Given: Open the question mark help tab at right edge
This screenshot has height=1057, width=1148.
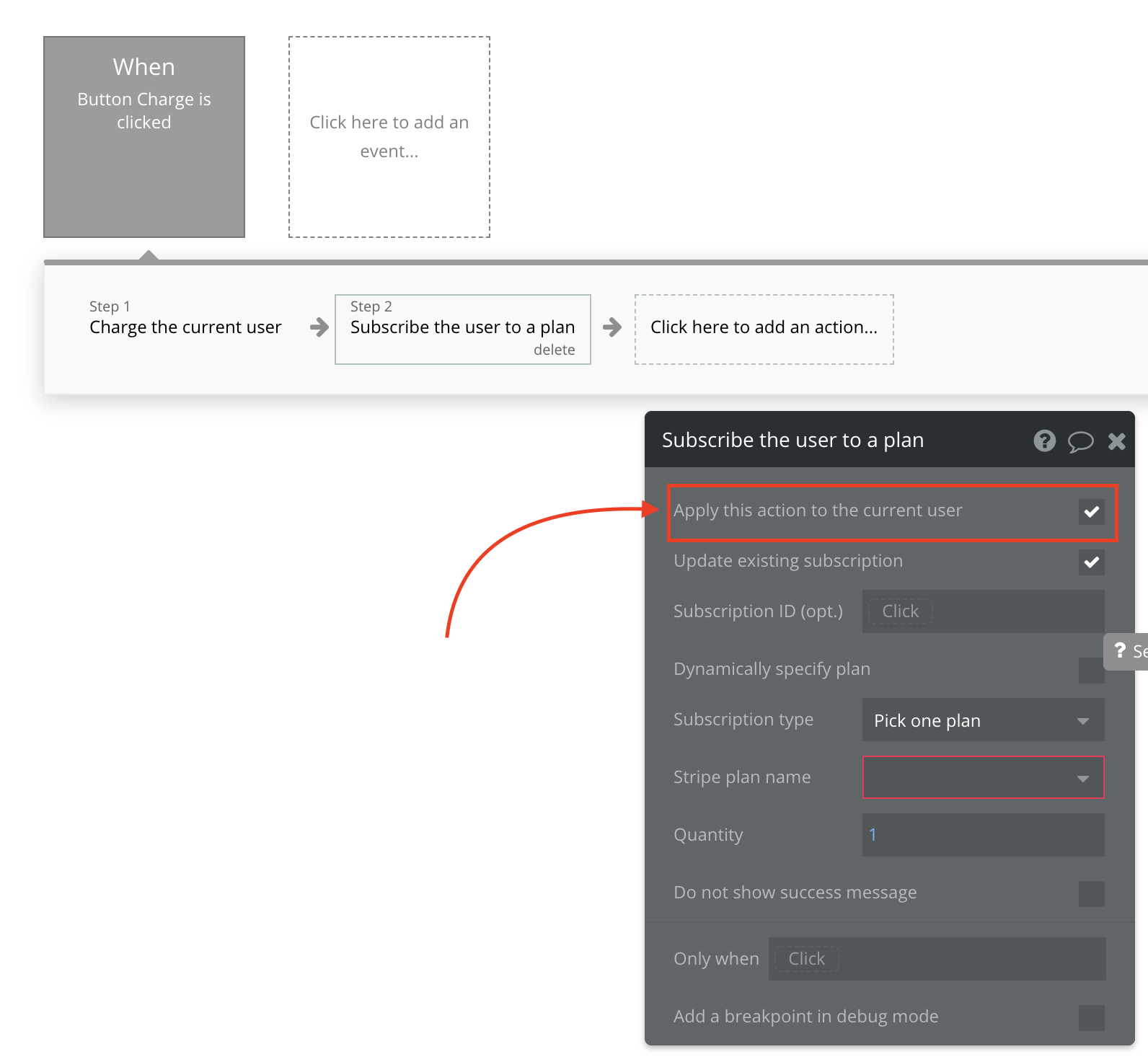Looking at the screenshot, I should pos(1126,651).
